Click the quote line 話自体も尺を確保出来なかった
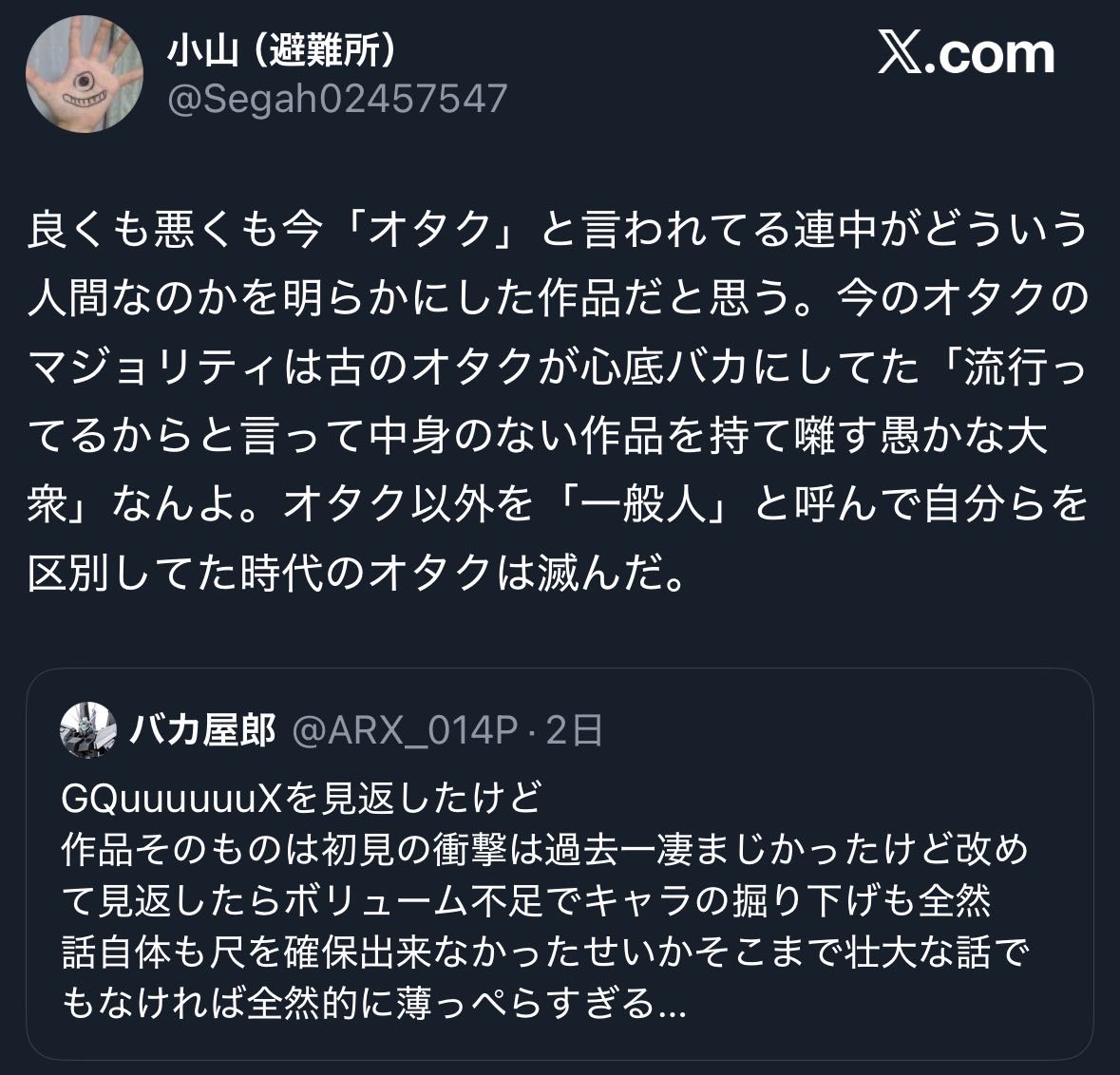Screen dimensions: 1120x1075 pyautogui.click(x=545, y=952)
